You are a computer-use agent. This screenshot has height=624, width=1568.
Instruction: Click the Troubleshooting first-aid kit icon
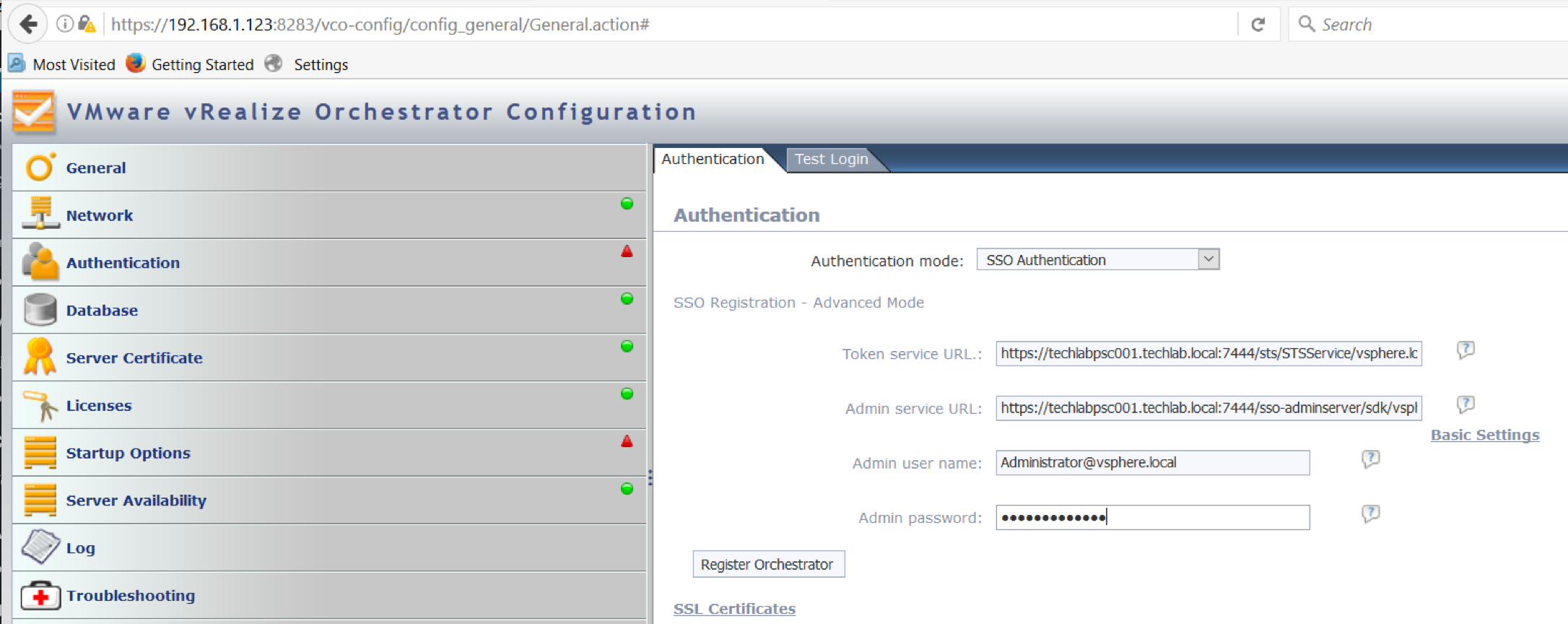pyautogui.click(x=40, y=595)
